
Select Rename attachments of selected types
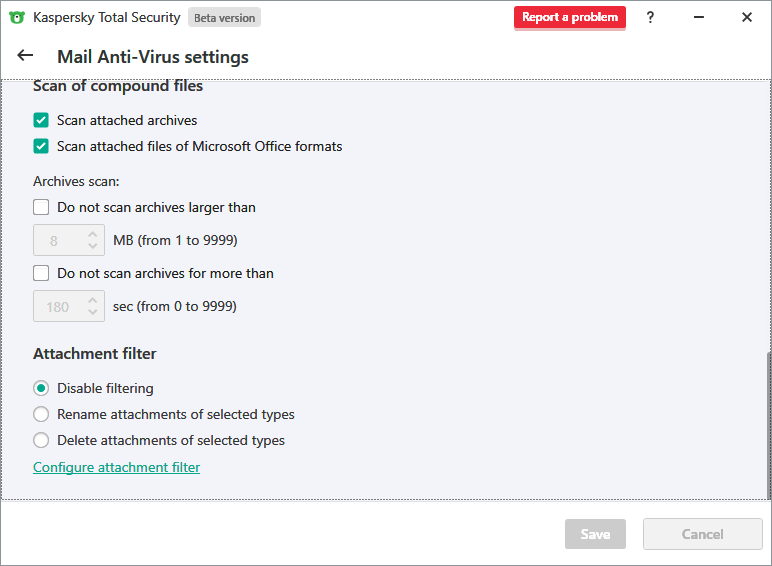[x=41, y=414]
